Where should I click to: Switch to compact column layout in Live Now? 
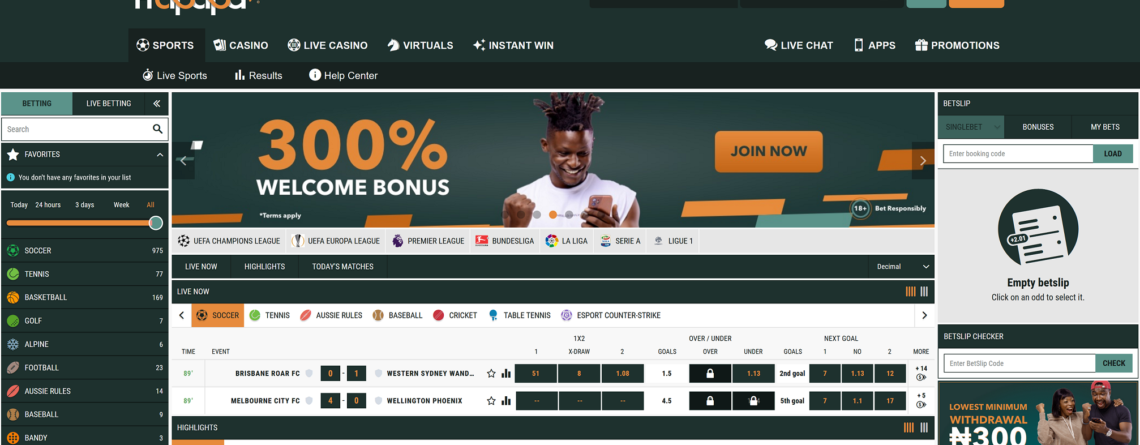pyautogui.click(x=924, y=292)
